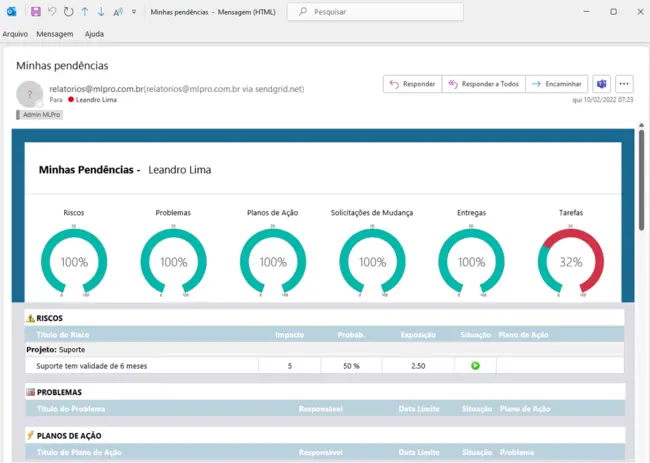Minimize the message window

(586, 12)
